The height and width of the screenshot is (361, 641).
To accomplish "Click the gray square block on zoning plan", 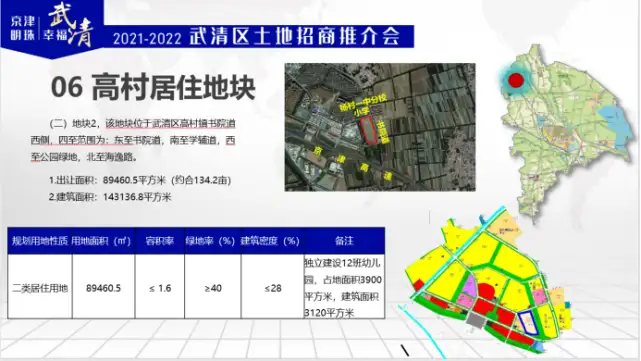I will [476, 320].
